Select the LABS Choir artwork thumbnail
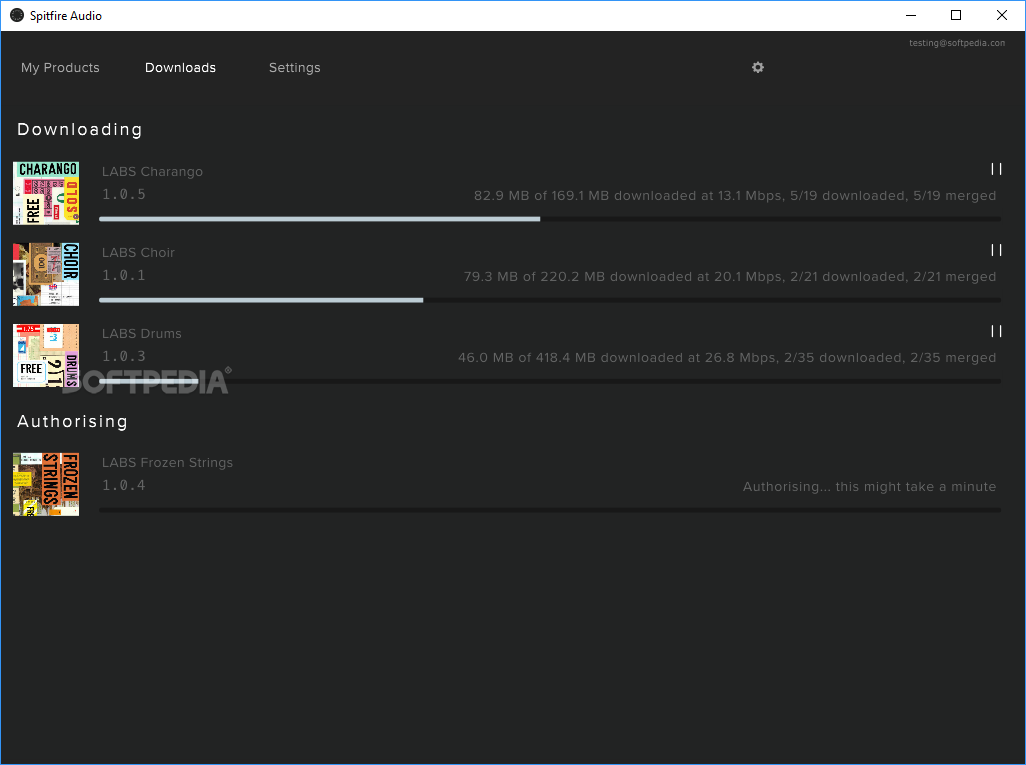The image size is (1026, 765). tap(46, 274)
